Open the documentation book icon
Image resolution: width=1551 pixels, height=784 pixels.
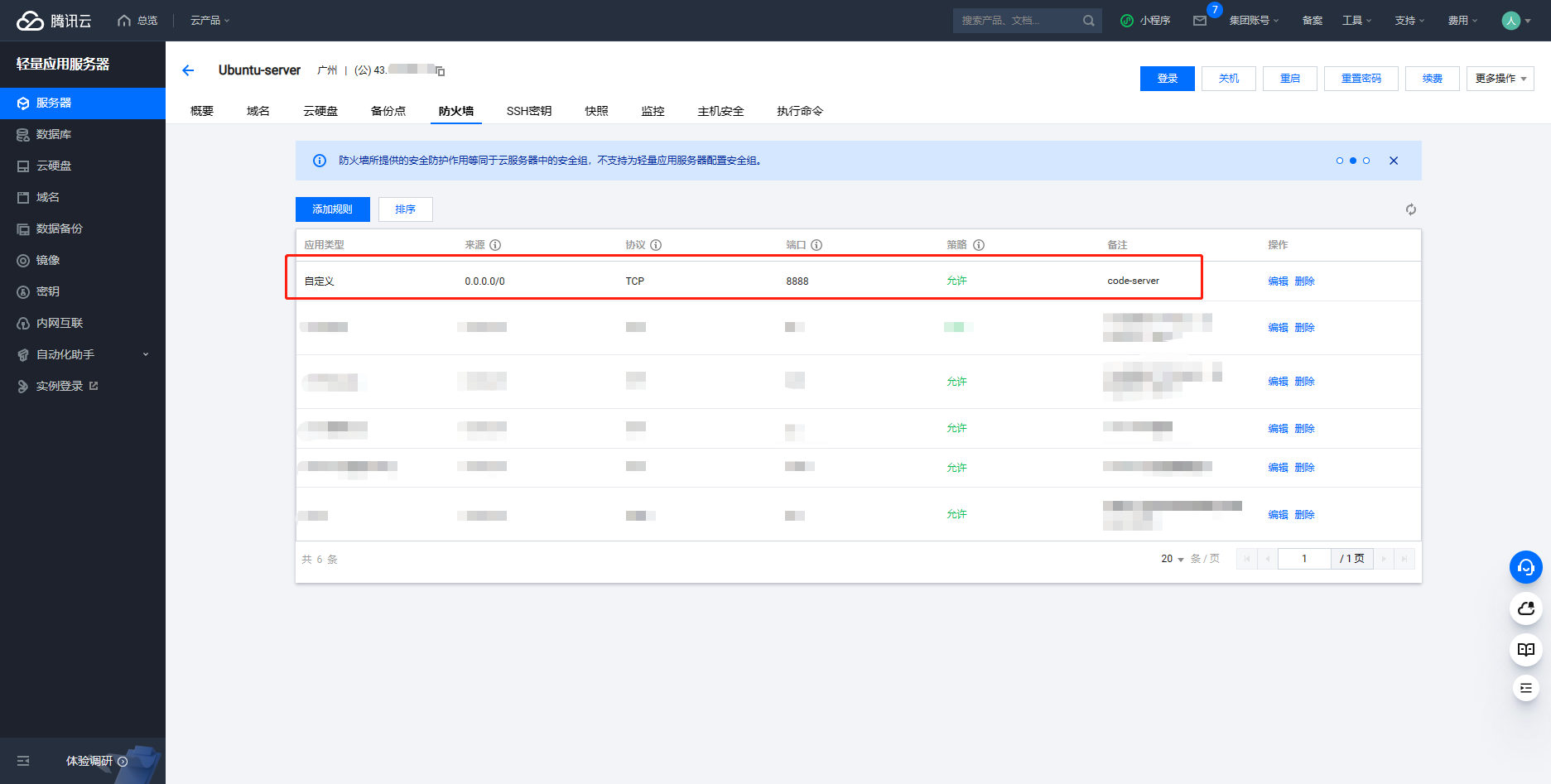click(1526, 650)
